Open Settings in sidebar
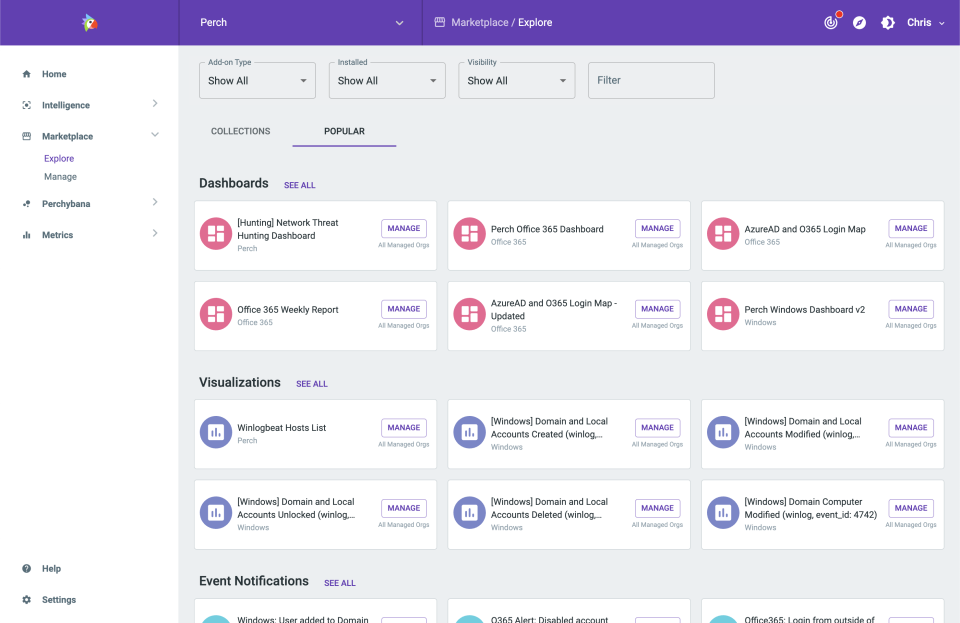 [59, 600]
